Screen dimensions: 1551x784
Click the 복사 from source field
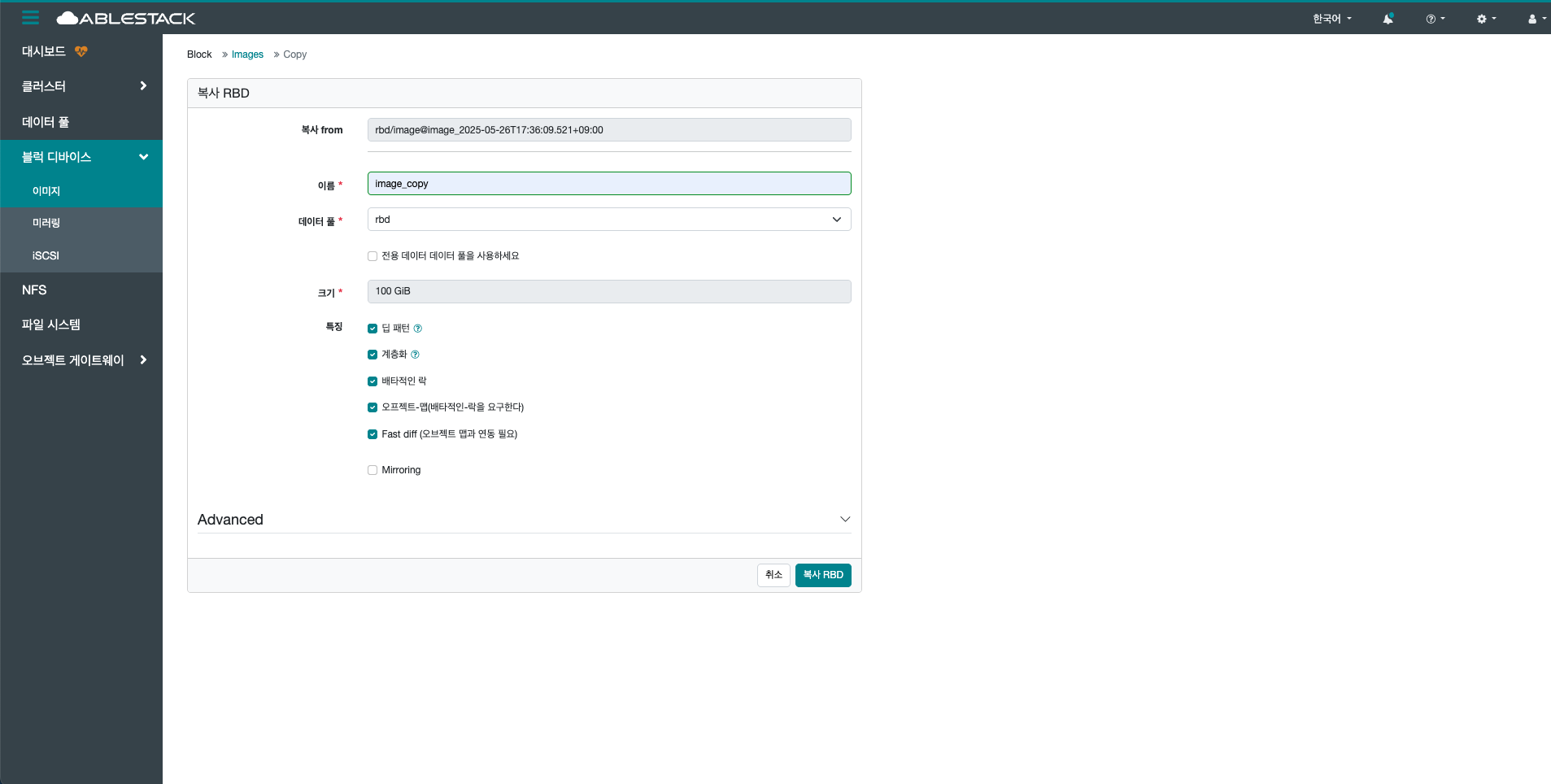[x=609, y=130]
